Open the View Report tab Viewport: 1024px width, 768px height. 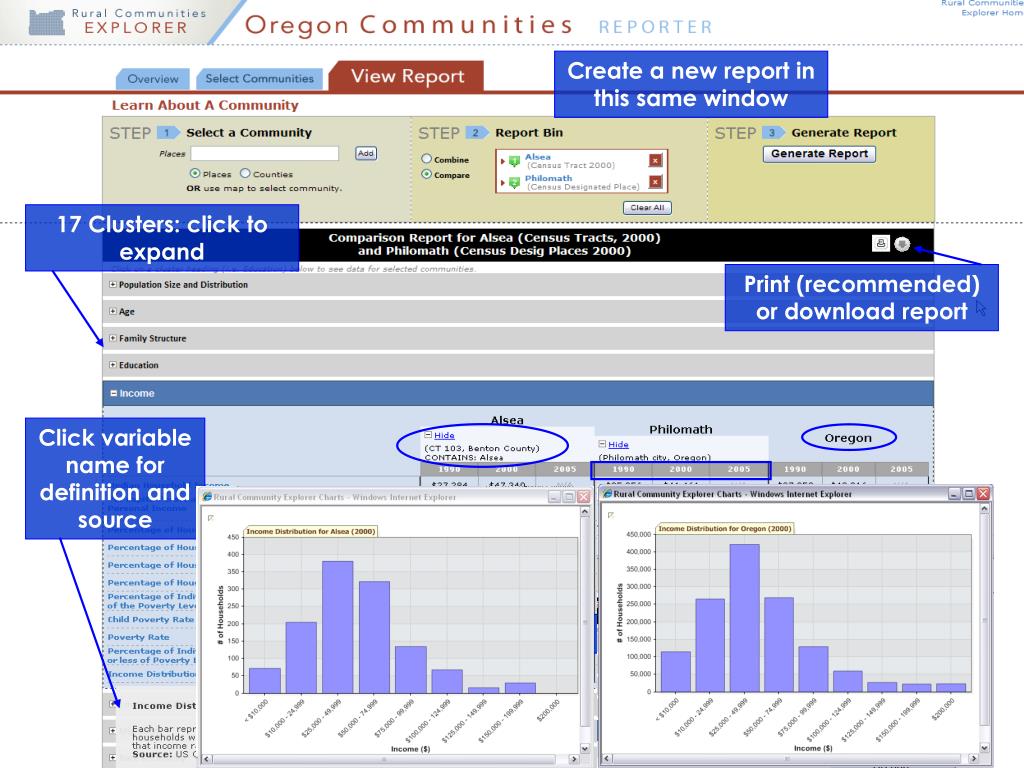(x=407, y=76)
